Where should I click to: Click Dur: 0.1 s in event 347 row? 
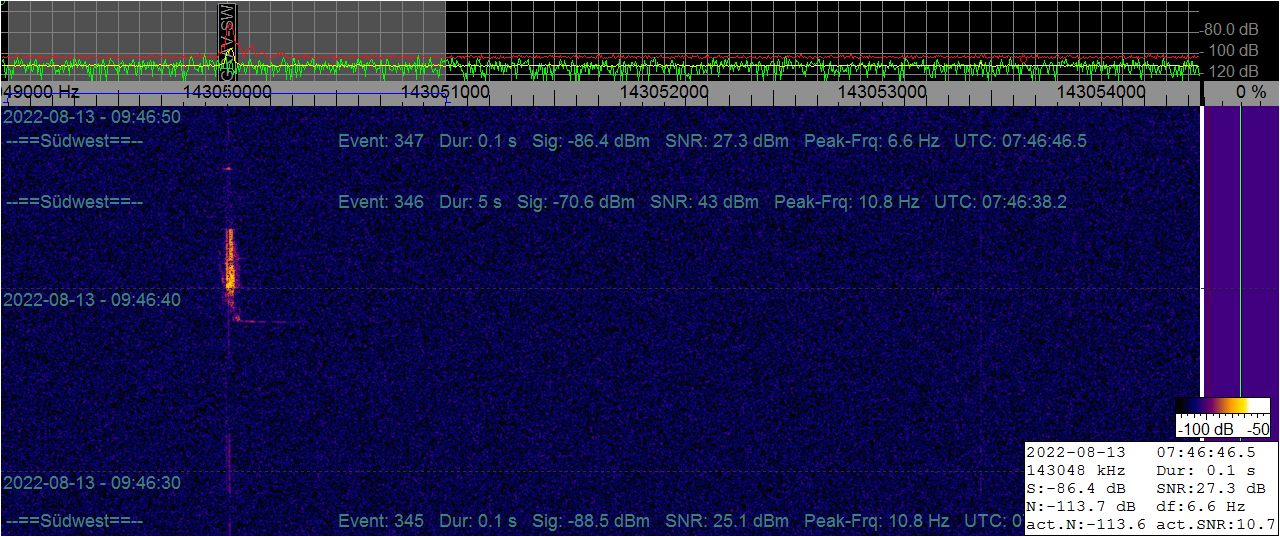478,141
